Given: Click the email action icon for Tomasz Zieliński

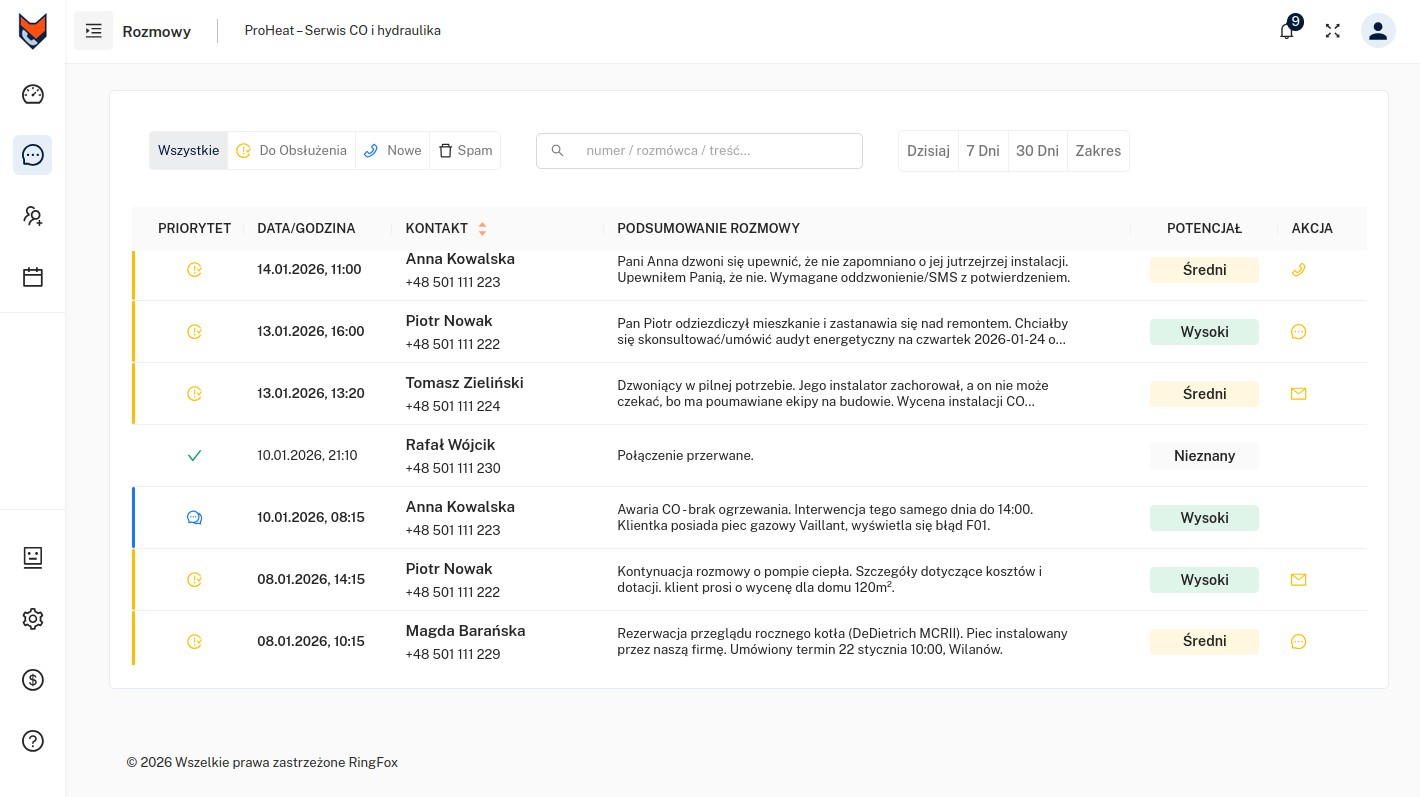Looking at the screenshot, I should (x=1298, y=394).
